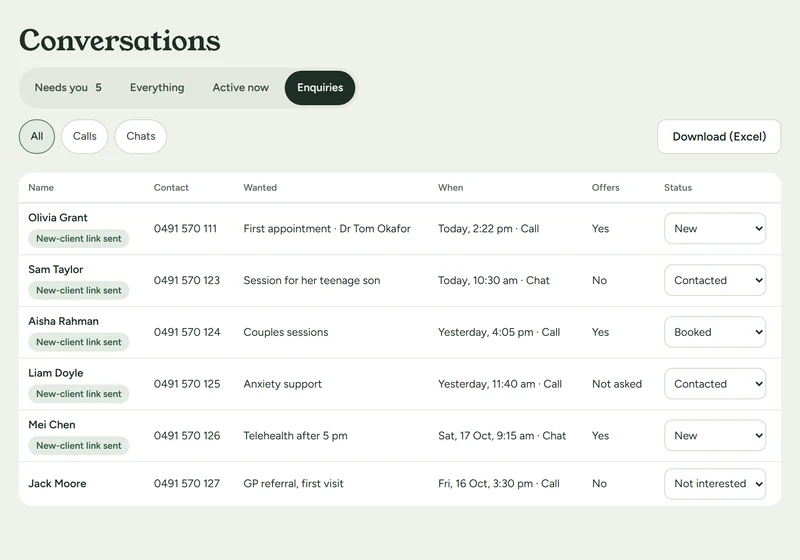800x560 pixels.
Task: Filter by All enquiries
Action: pos(37,136)
